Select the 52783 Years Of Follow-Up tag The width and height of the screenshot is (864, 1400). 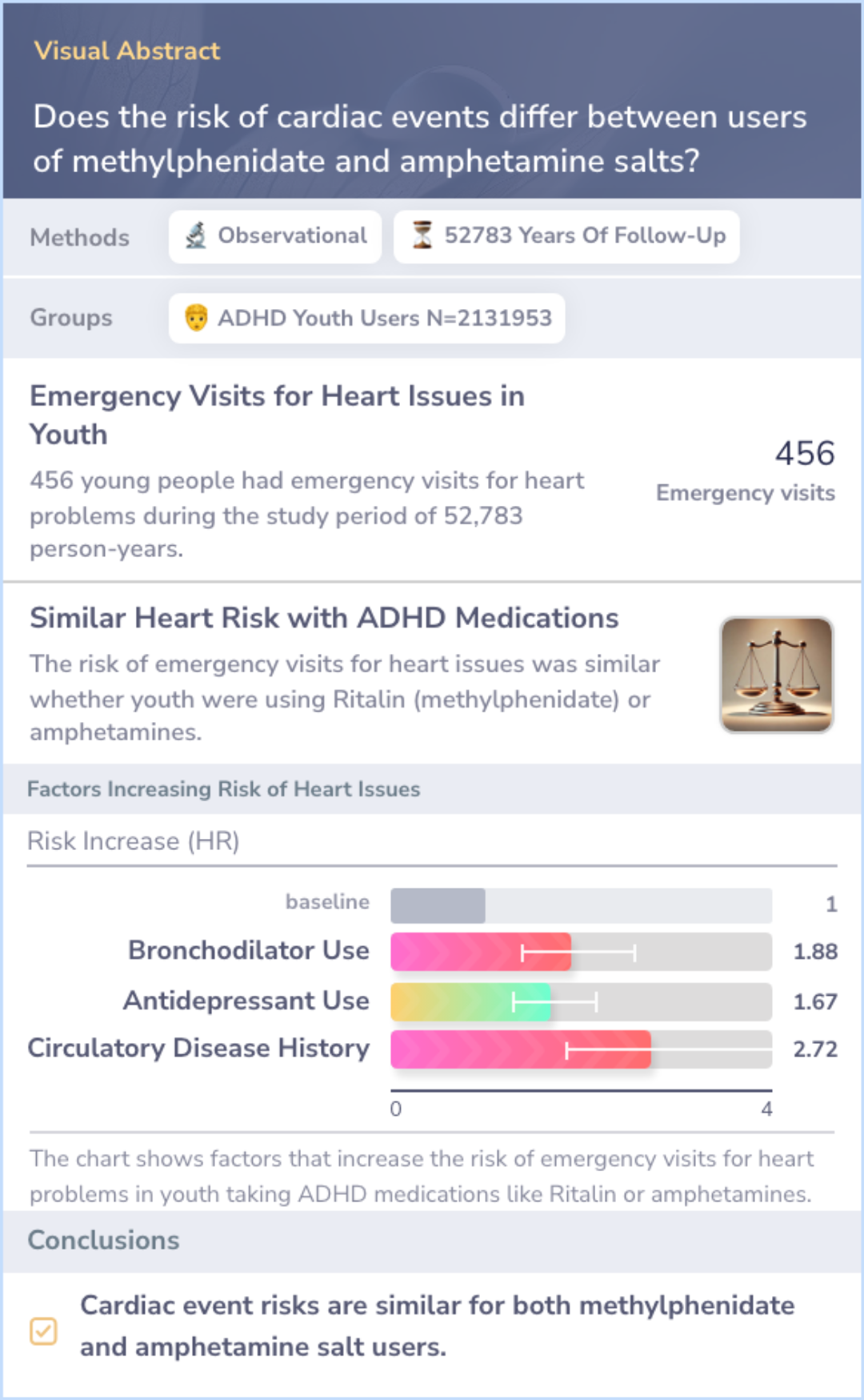[x=566, y=236]
